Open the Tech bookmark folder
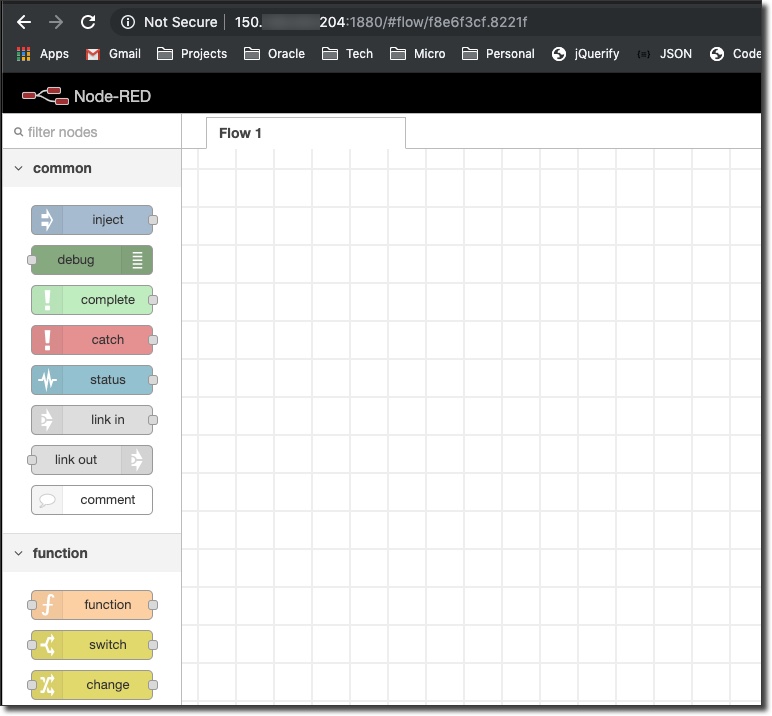This screenshot has width=772, height=716. coord(347,54)
